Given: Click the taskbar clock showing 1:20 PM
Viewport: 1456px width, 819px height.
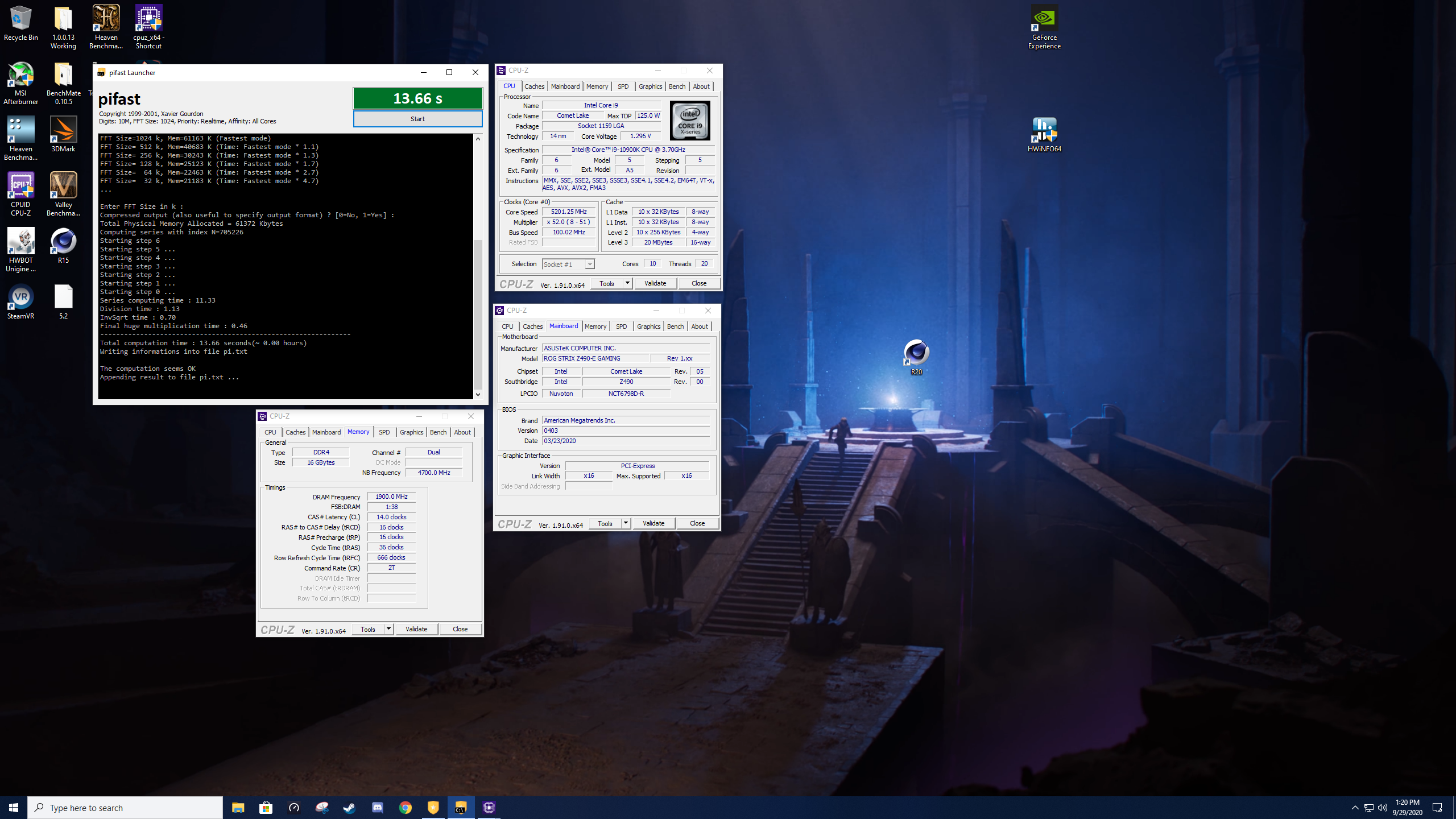Looking at the screenshot, I should point(1407,808).
